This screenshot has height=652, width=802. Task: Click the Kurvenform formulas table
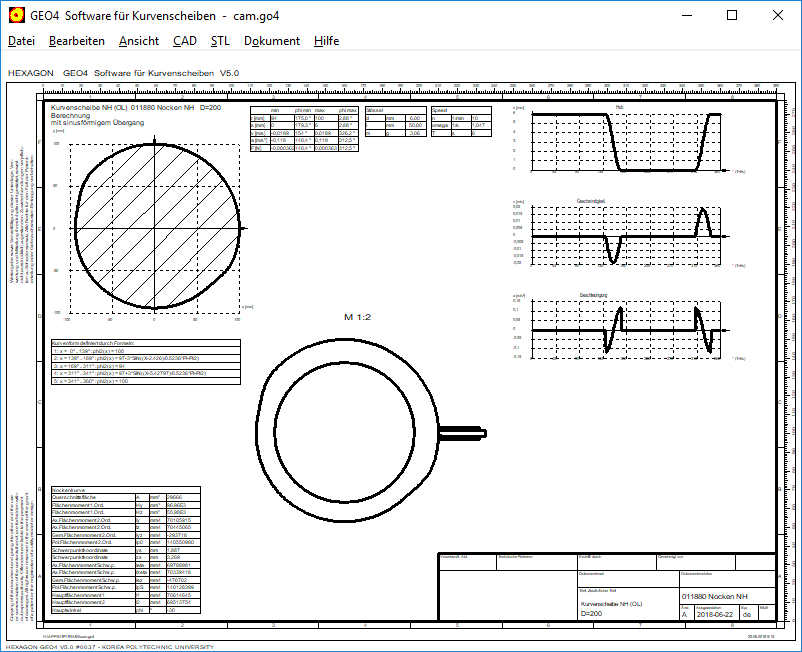145,363
